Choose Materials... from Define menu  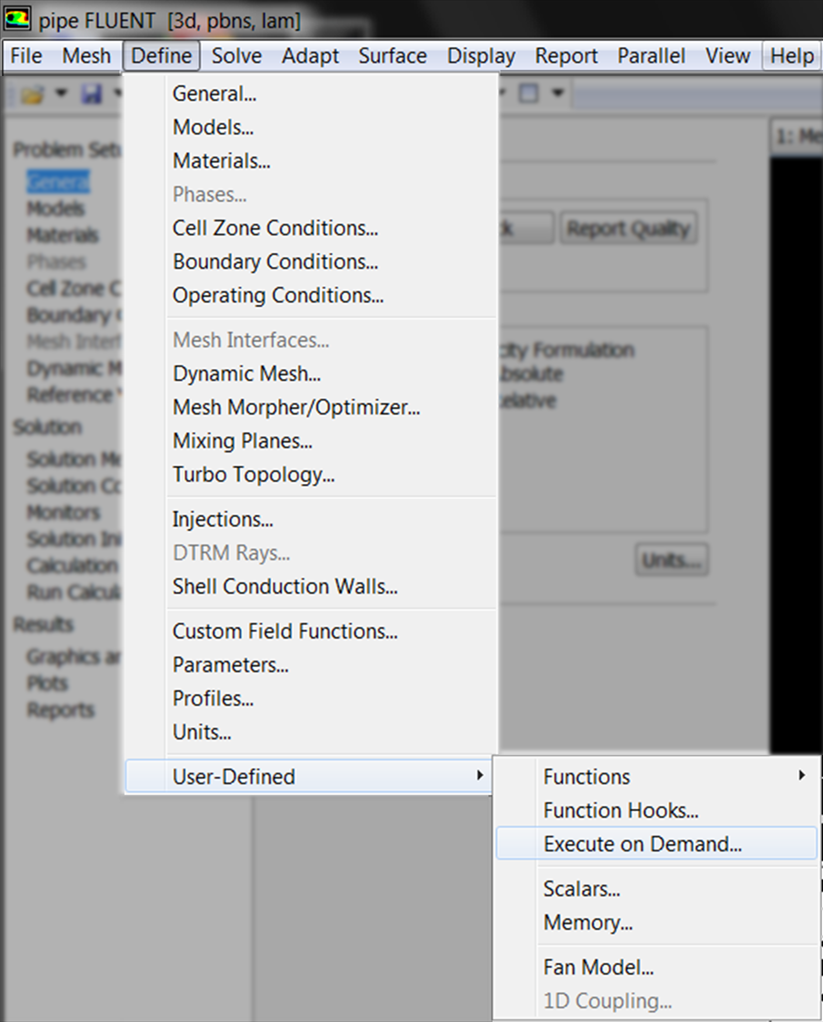(310, 161)
